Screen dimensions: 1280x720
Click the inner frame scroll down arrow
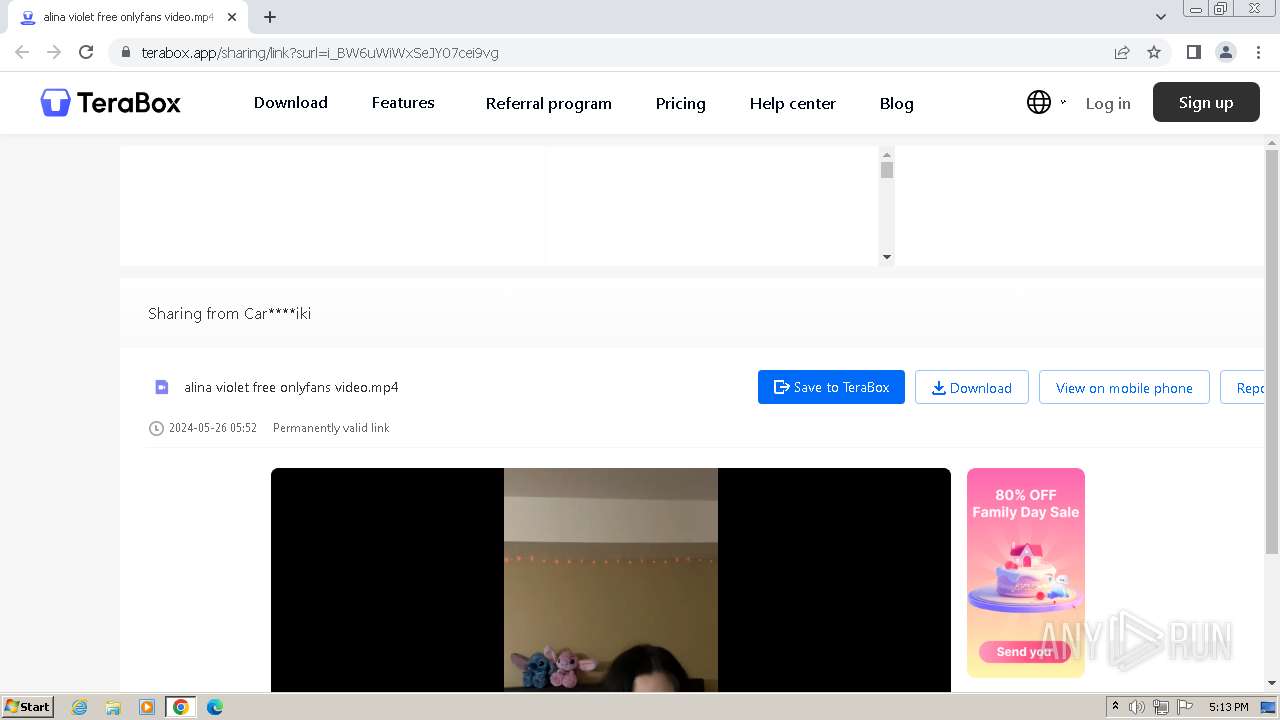[x=886, y=257]
